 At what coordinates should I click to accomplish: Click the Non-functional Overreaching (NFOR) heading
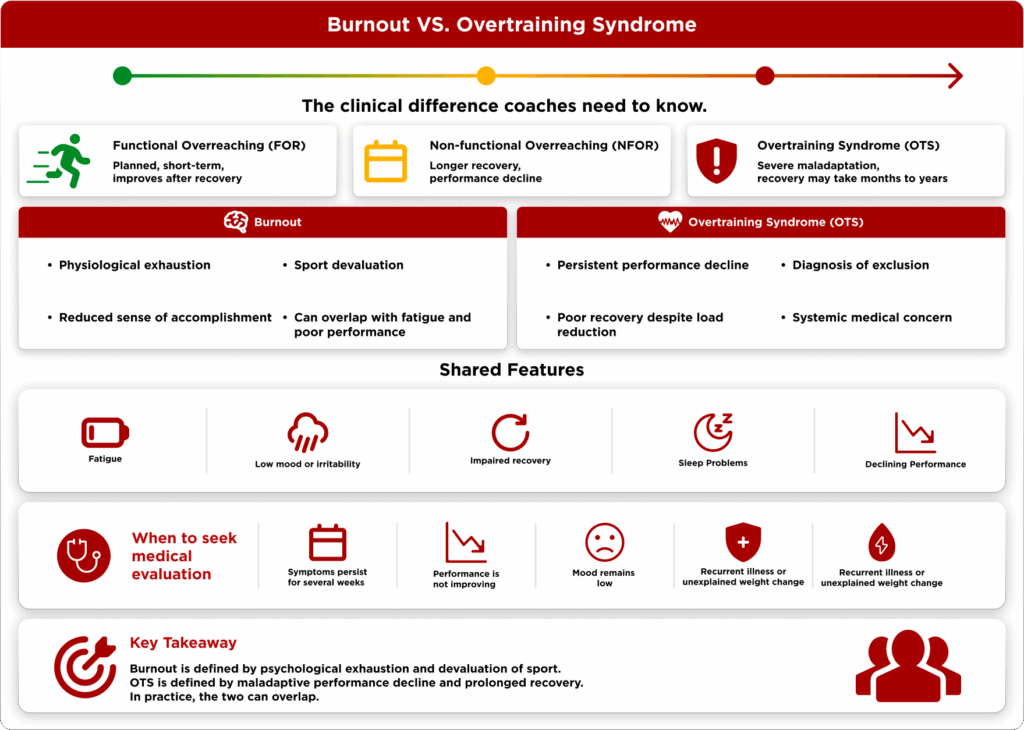pyautogui.click(x=544, y=146)
